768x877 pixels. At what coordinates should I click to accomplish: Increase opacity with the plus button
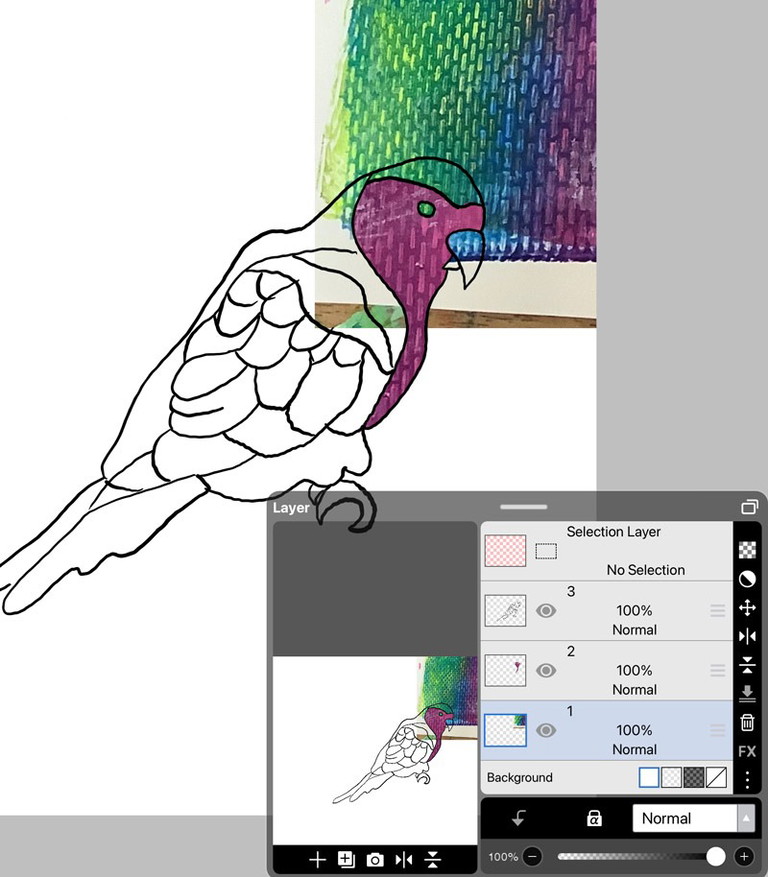744,857
